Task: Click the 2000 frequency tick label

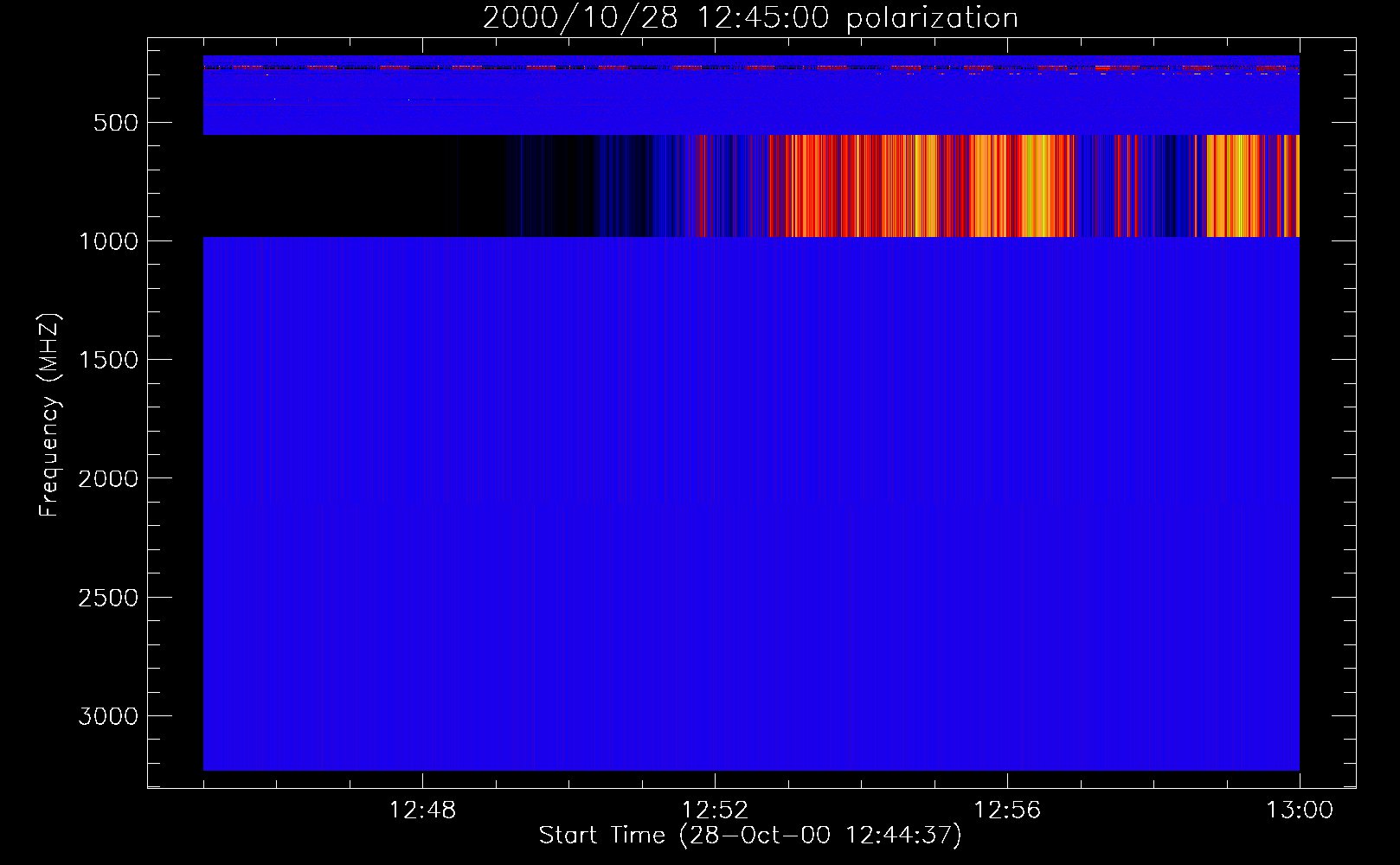Action: [x=108, y=478]
